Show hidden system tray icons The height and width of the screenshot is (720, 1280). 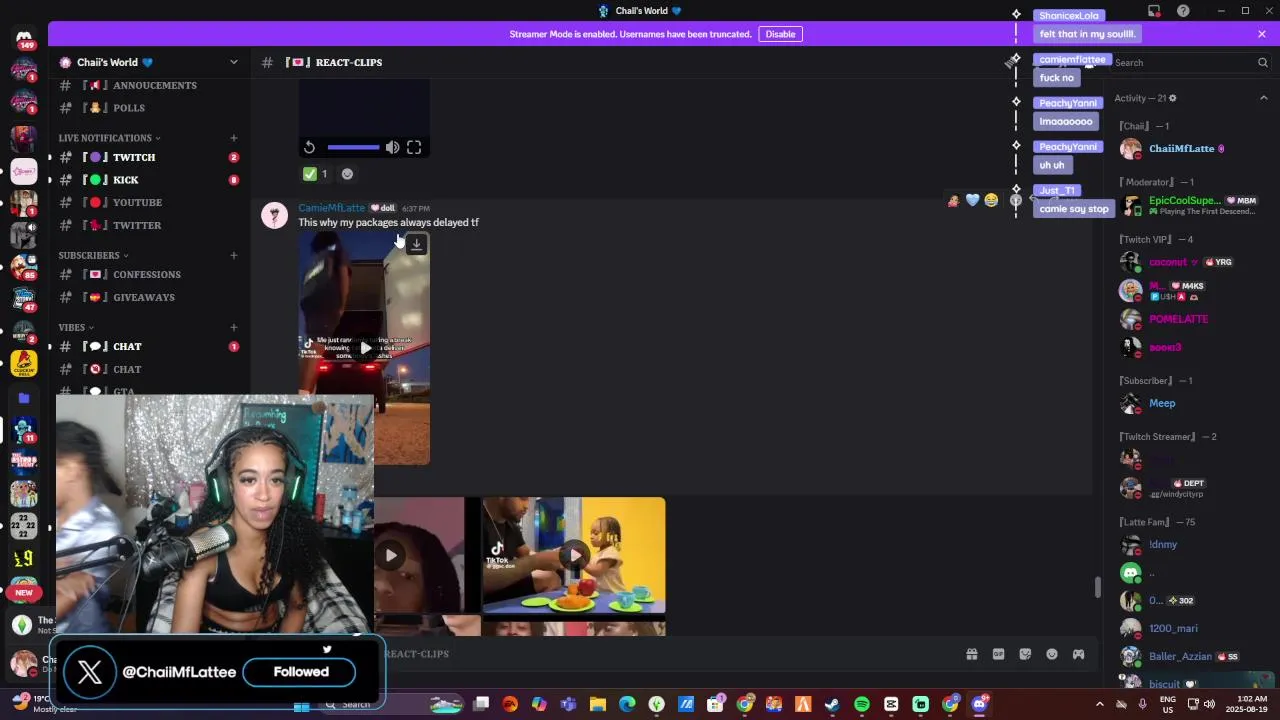[1100, 704]
